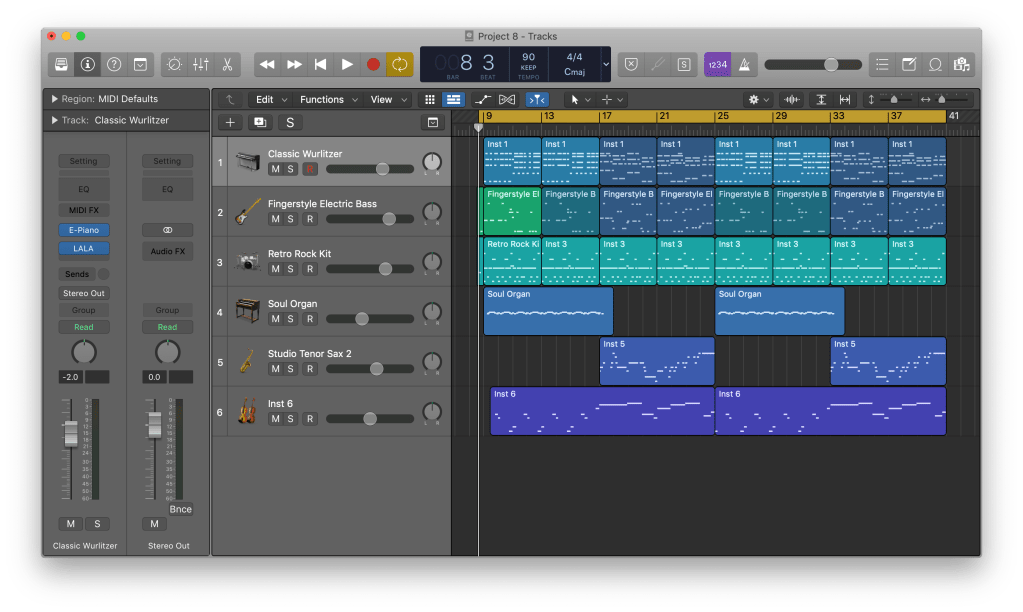Open the Mixer from toolbar

[x=201, y=64]
